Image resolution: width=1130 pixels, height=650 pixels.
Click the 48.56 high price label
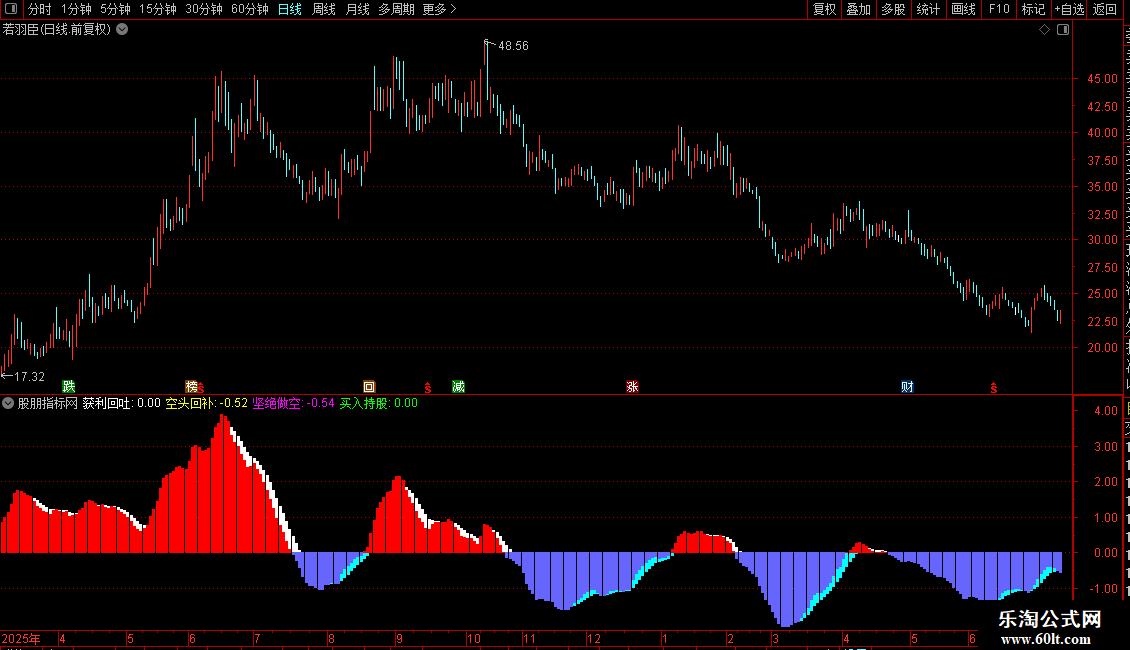pos(513,45)
